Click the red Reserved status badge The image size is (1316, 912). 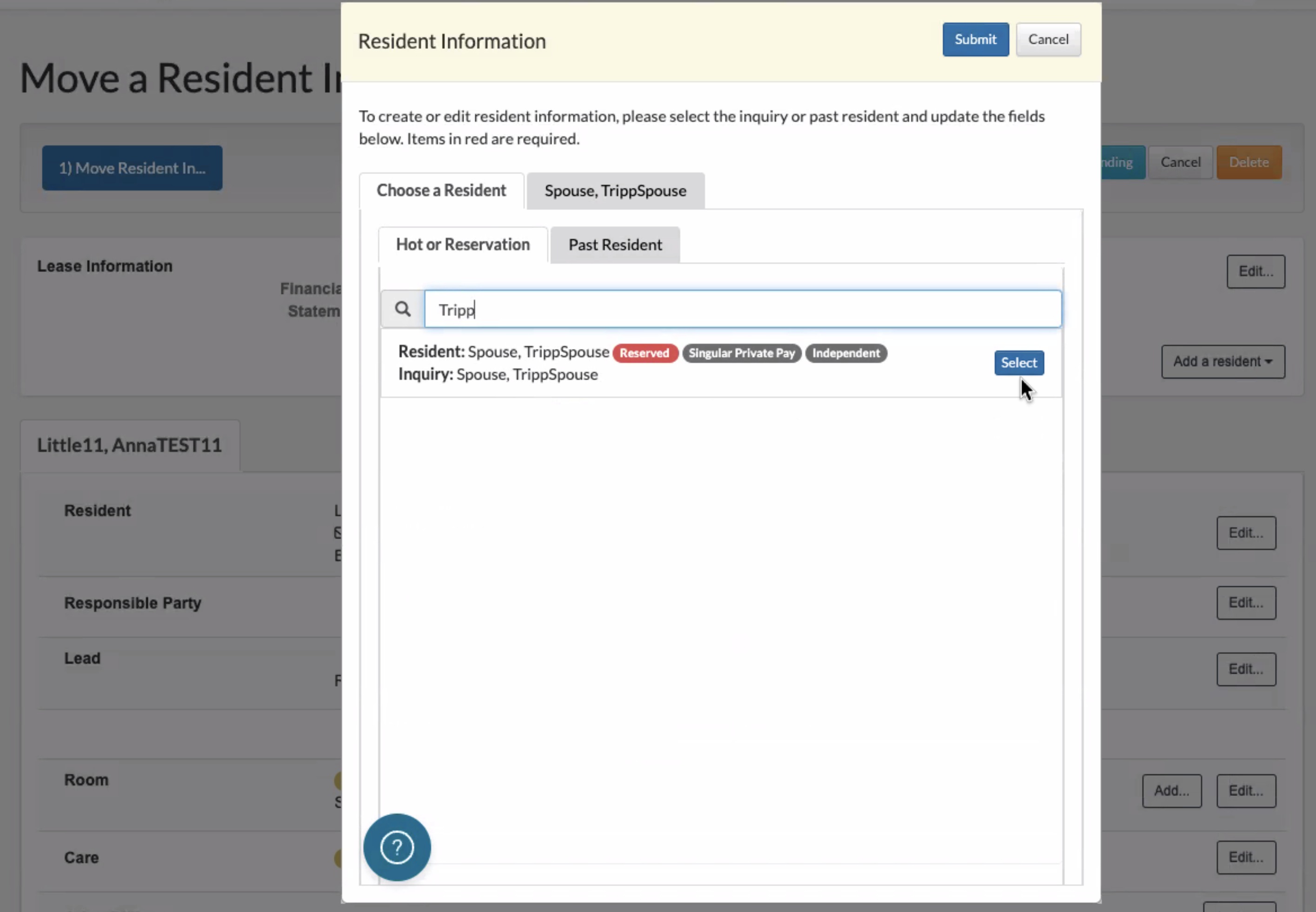coord(644,353)
